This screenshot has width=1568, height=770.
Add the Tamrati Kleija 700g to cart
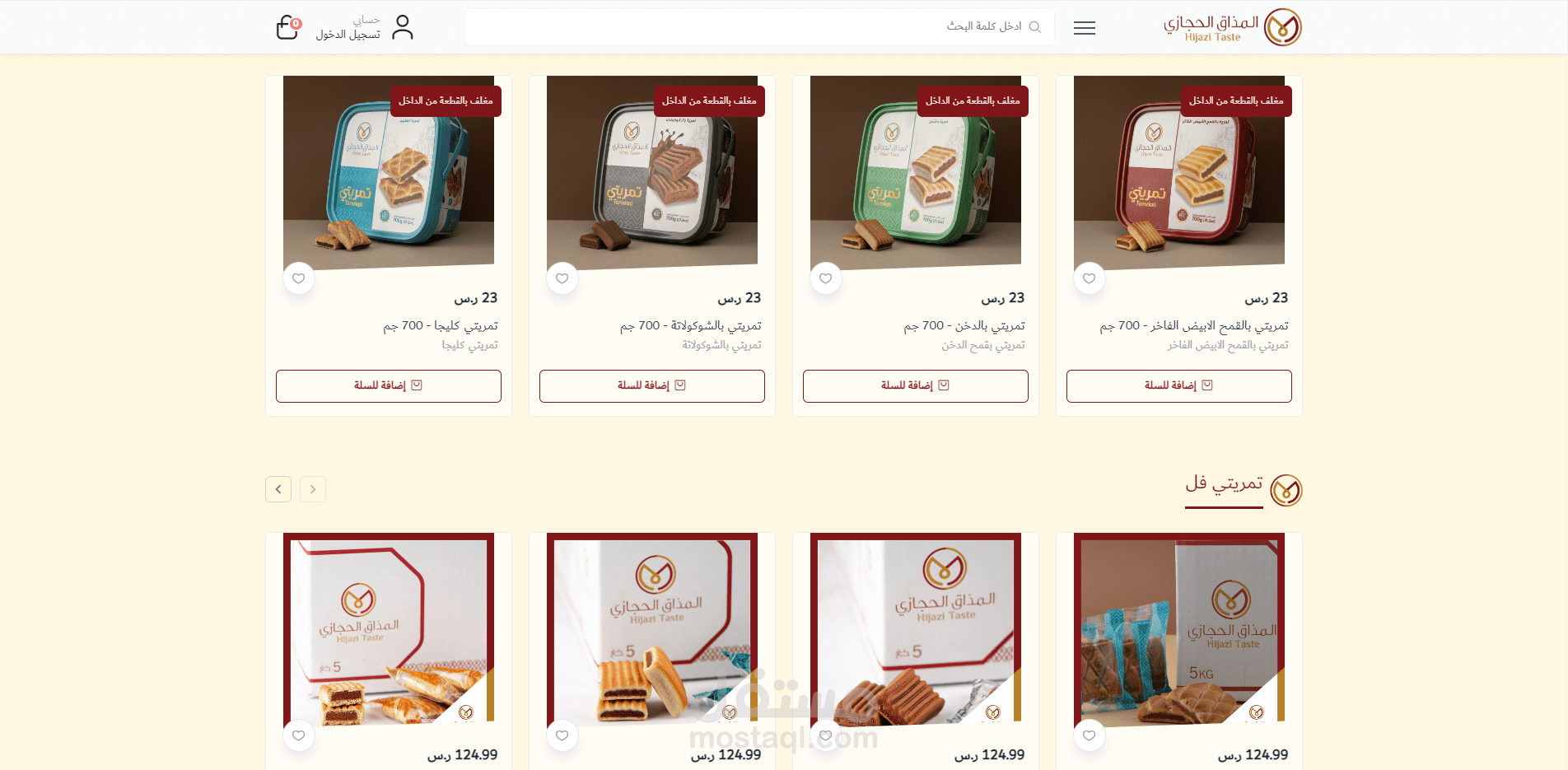(389, 385)
